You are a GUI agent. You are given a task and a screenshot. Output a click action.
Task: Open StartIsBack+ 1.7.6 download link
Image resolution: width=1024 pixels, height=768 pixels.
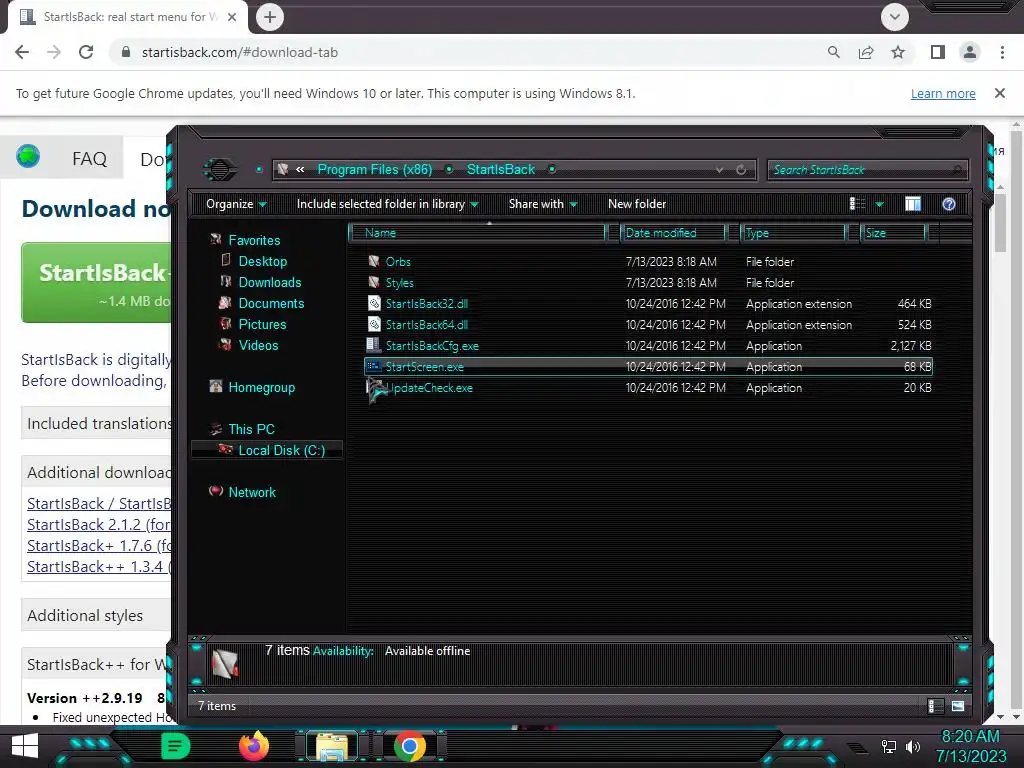99,545
